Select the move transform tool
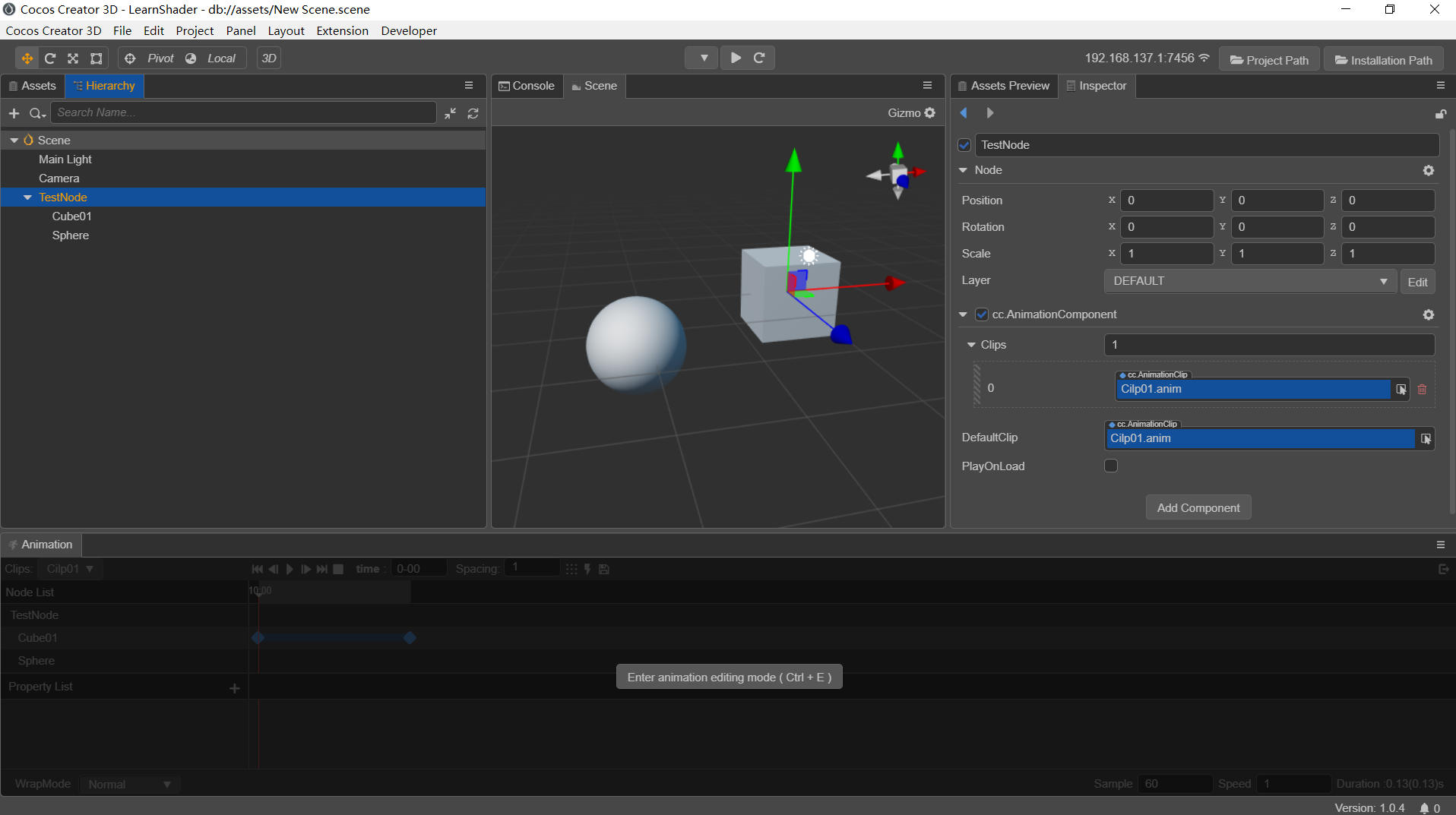Viewport: 1456px width, 815px height. [x=27, y=58]
